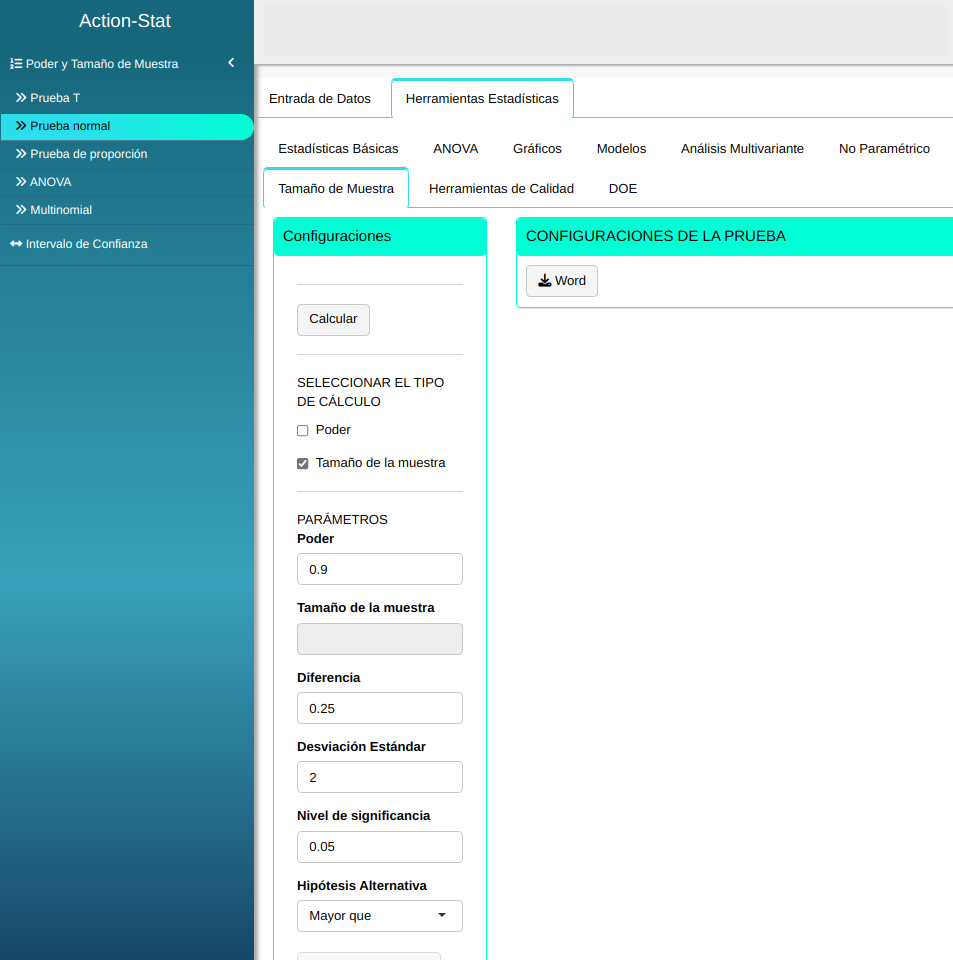The height and width of the screenshot is (960, 953).
Task: Click the double-chevron icon next to Prueba T
Action: tap(21, 98)
